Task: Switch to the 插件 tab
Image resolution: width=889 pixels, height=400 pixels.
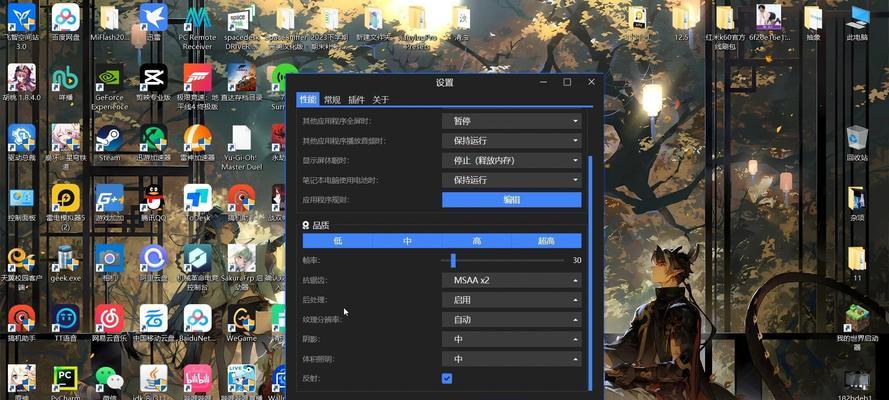Action: pos(356,100)
